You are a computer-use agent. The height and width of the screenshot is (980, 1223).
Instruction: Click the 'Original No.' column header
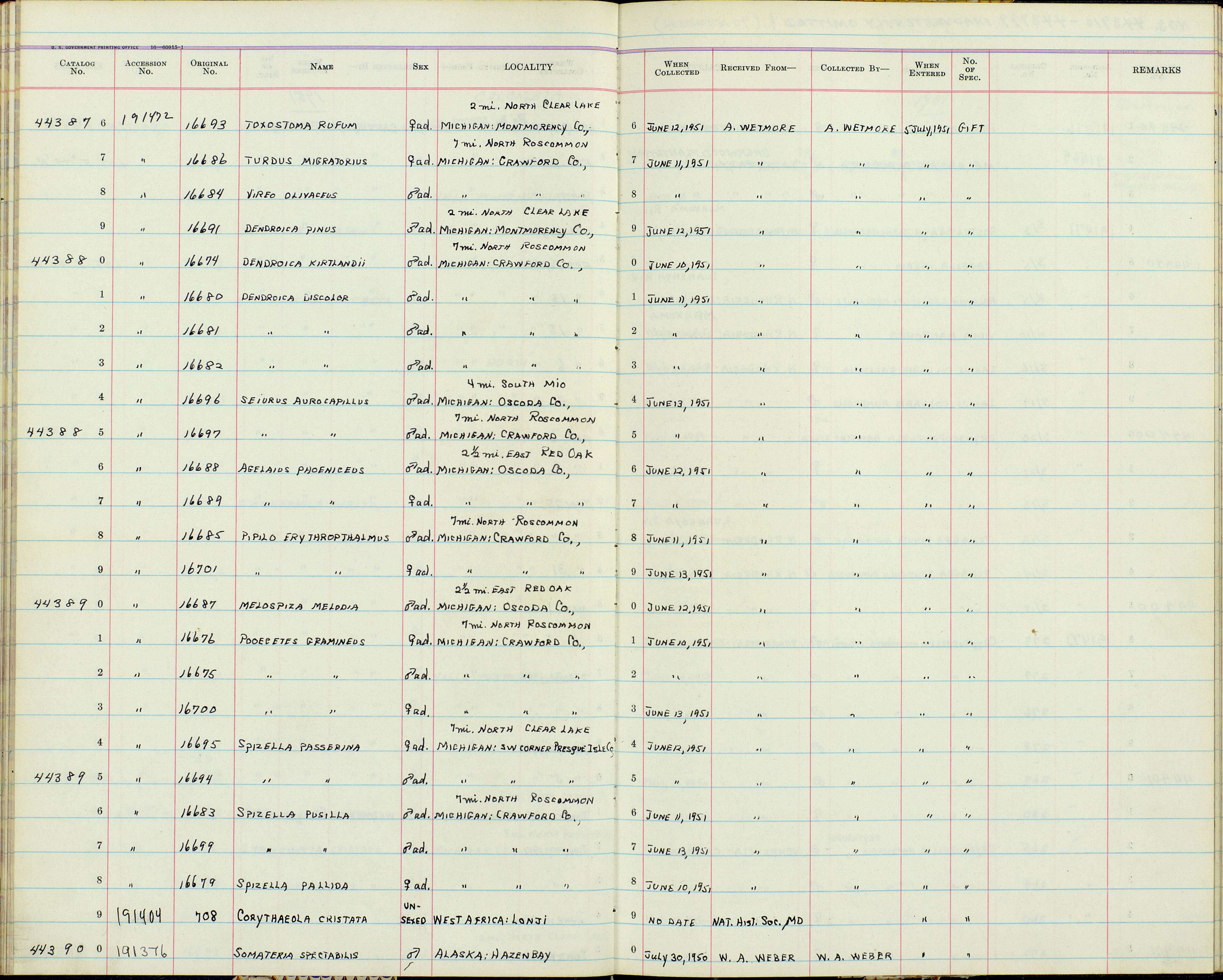click(x=209, y=67)
